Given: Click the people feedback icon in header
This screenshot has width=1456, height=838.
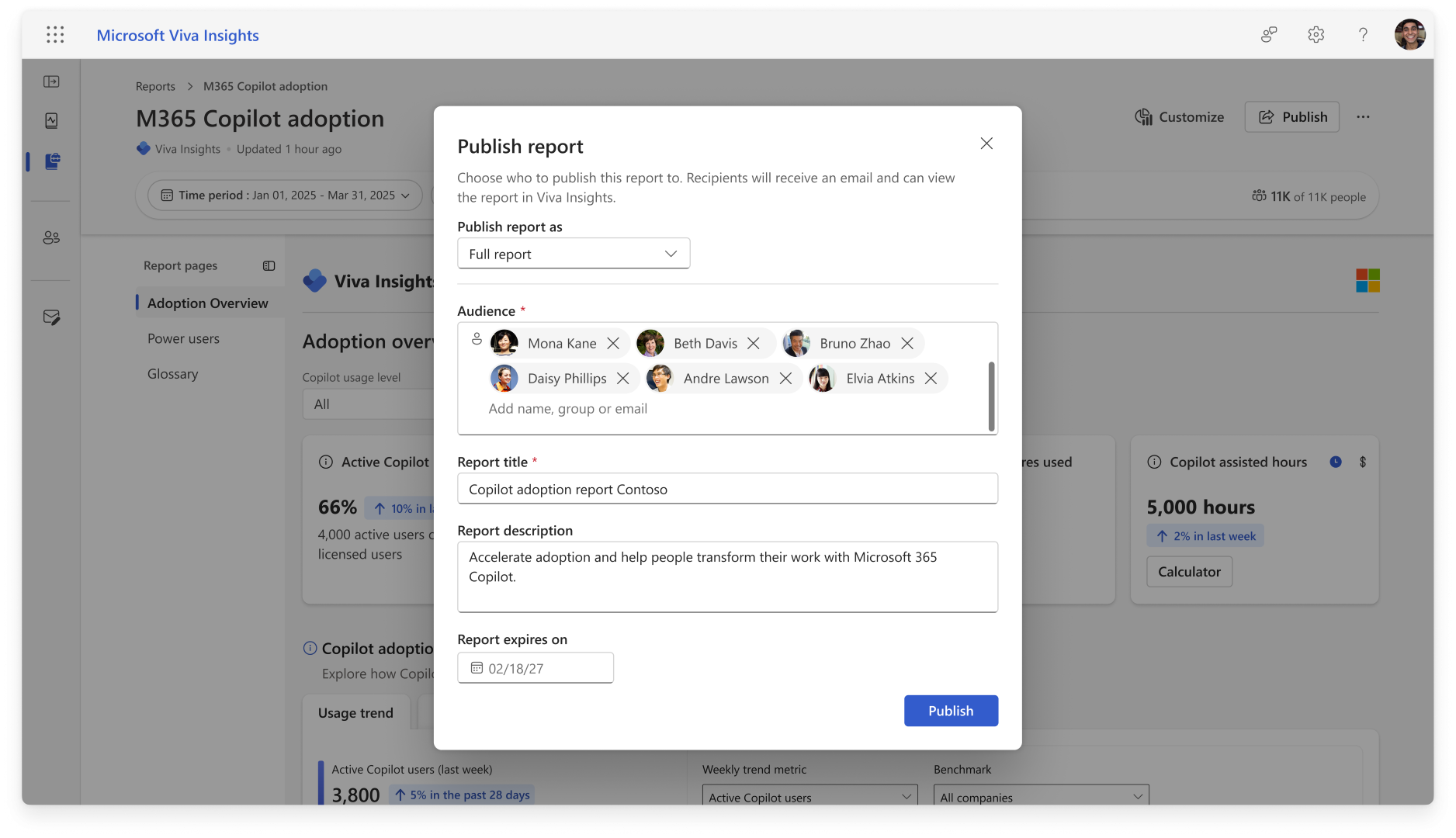Looking at the screenshot, I should click(1269, 35).
